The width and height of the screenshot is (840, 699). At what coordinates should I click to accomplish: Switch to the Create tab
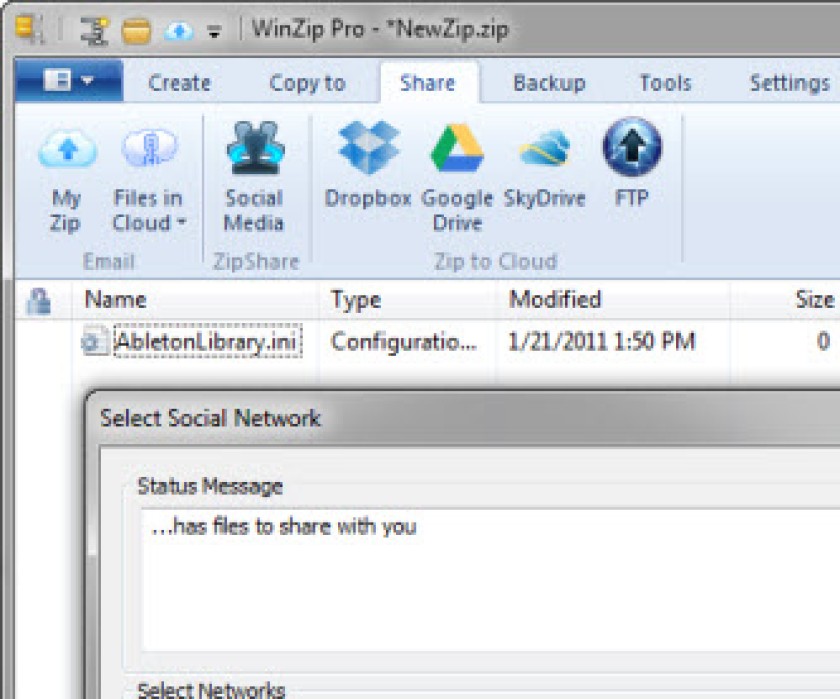(x=179, y=83)
